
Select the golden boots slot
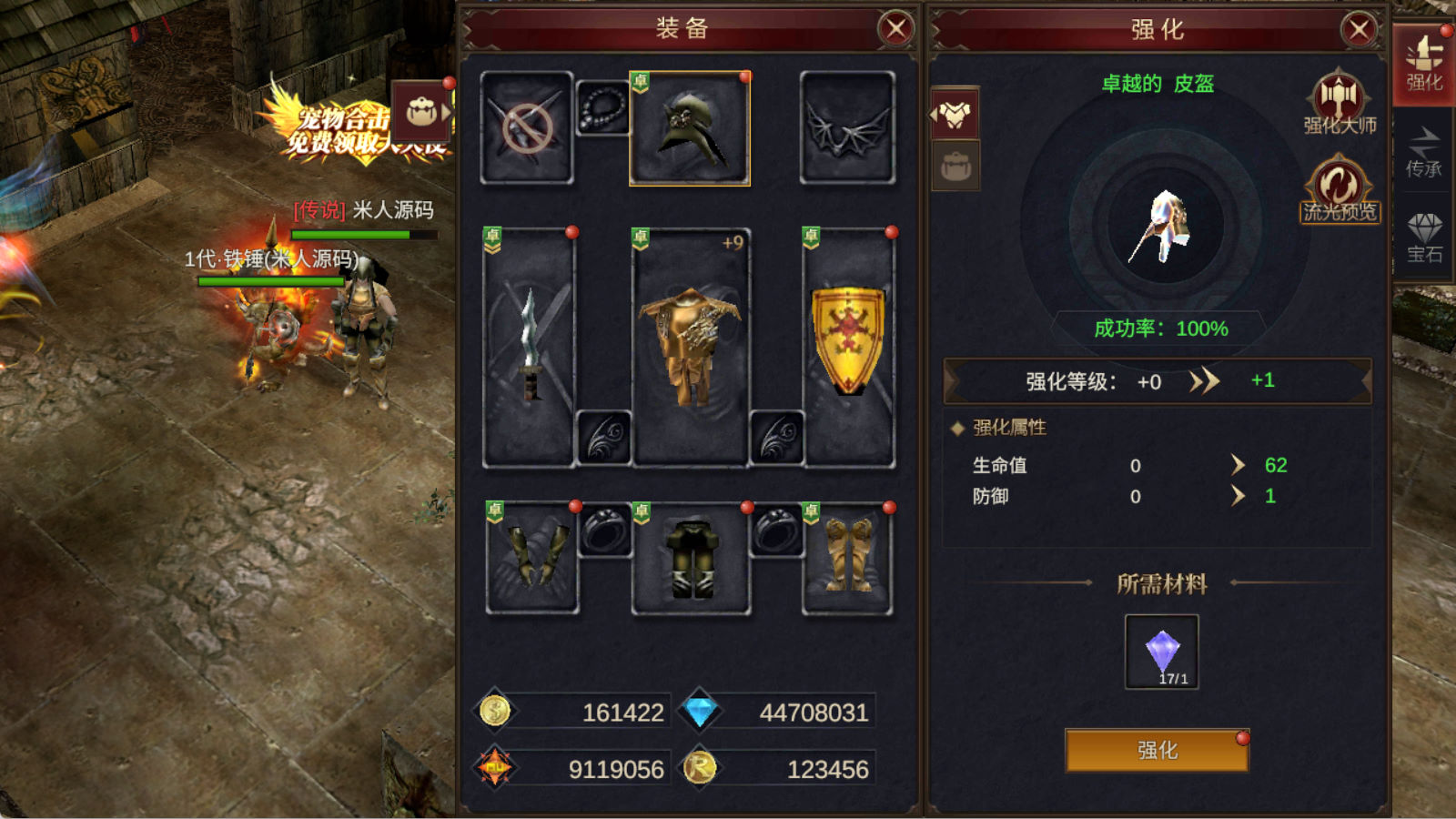tap(847, 559)
